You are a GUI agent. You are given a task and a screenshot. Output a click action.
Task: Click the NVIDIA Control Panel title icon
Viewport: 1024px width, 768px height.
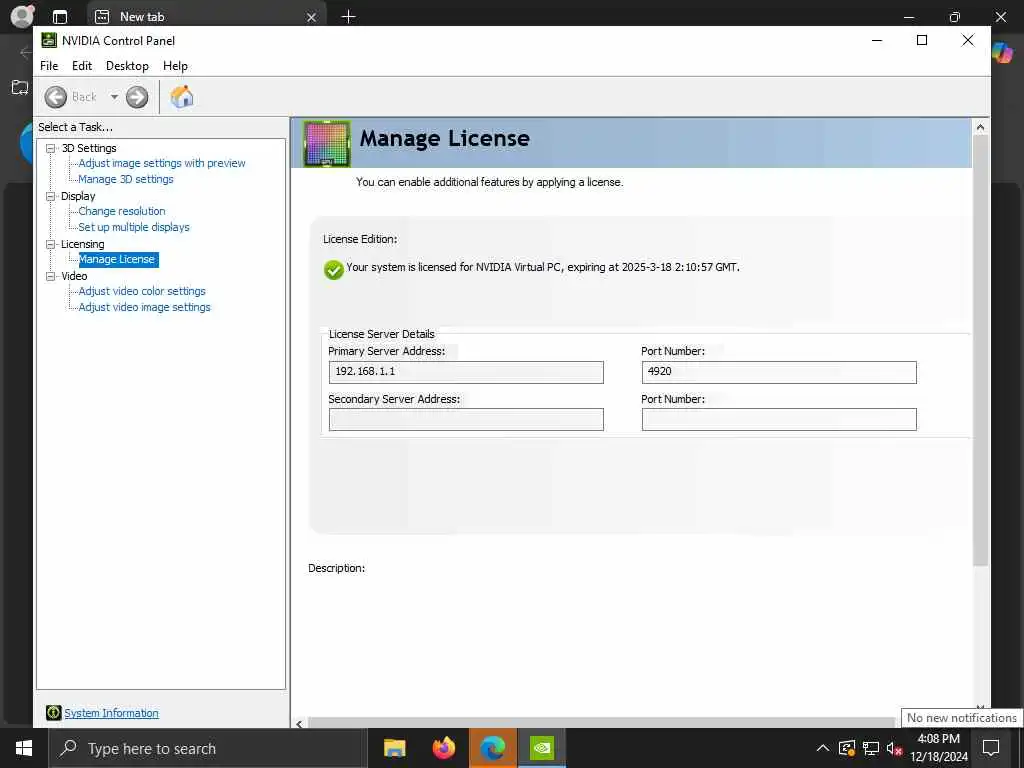click(x=49, y=40)
